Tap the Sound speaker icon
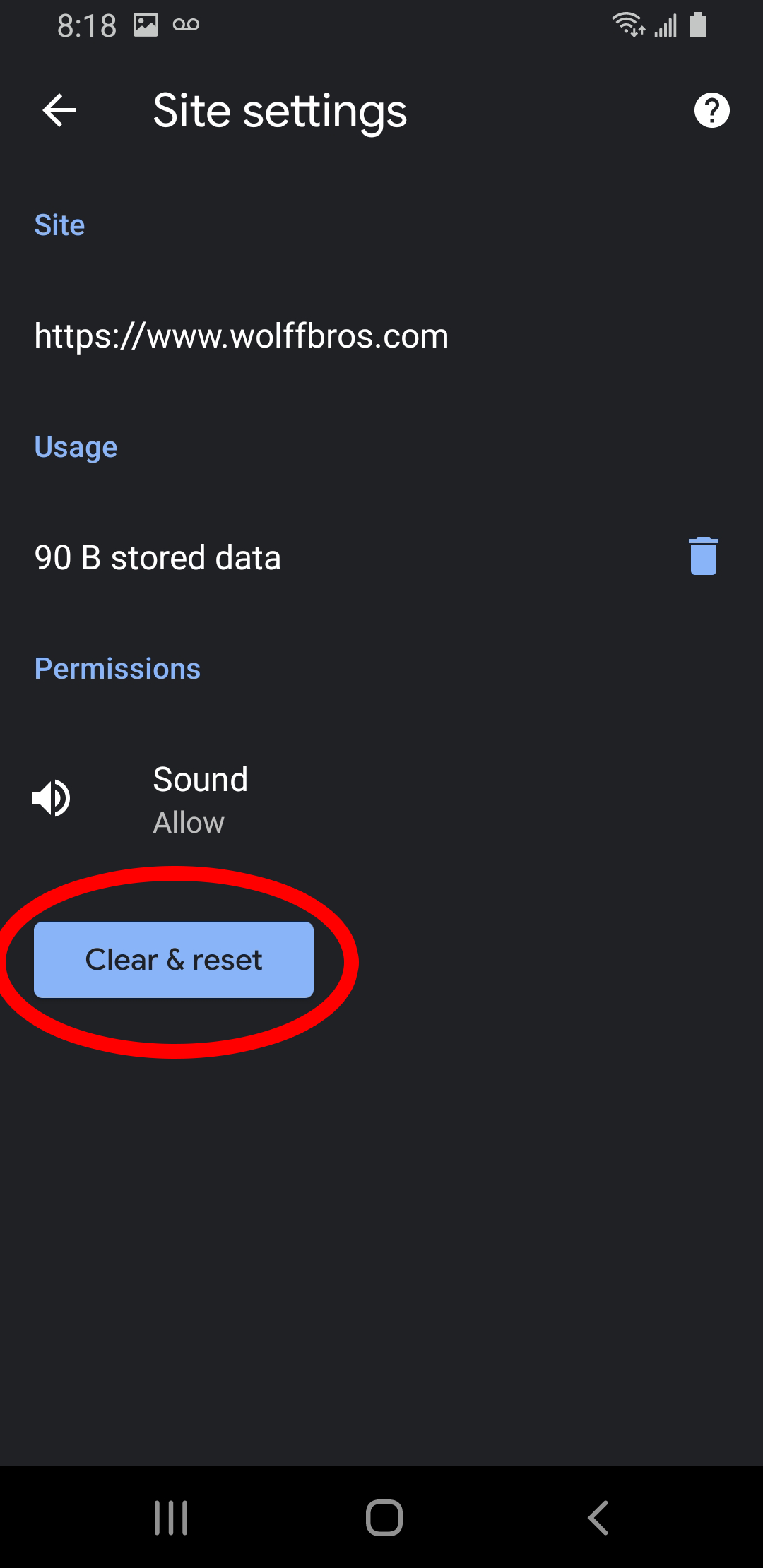 (x=51, y=798)
